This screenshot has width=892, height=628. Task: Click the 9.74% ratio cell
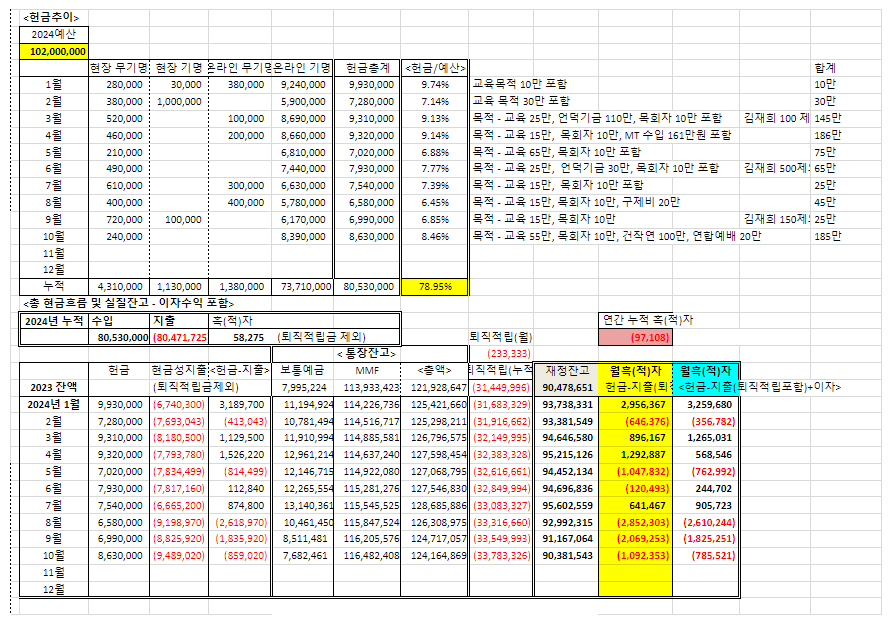point(435,85)
